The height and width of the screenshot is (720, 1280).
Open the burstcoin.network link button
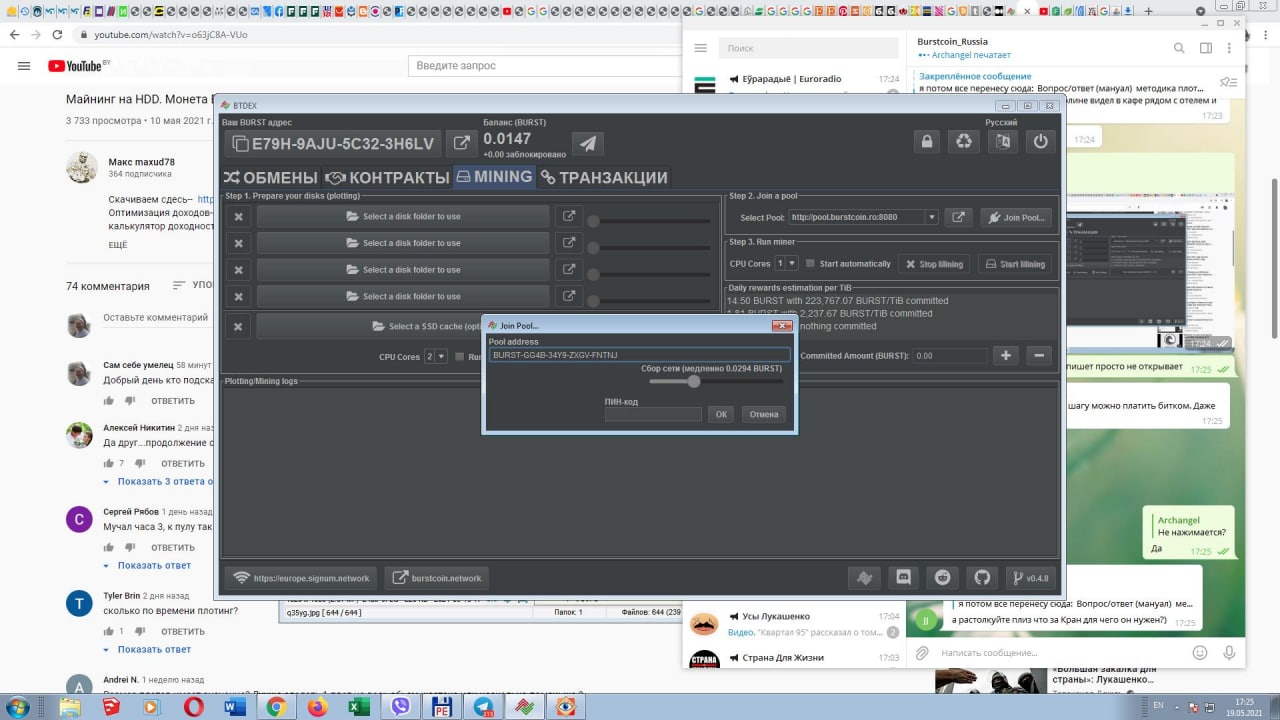point(437,578)
